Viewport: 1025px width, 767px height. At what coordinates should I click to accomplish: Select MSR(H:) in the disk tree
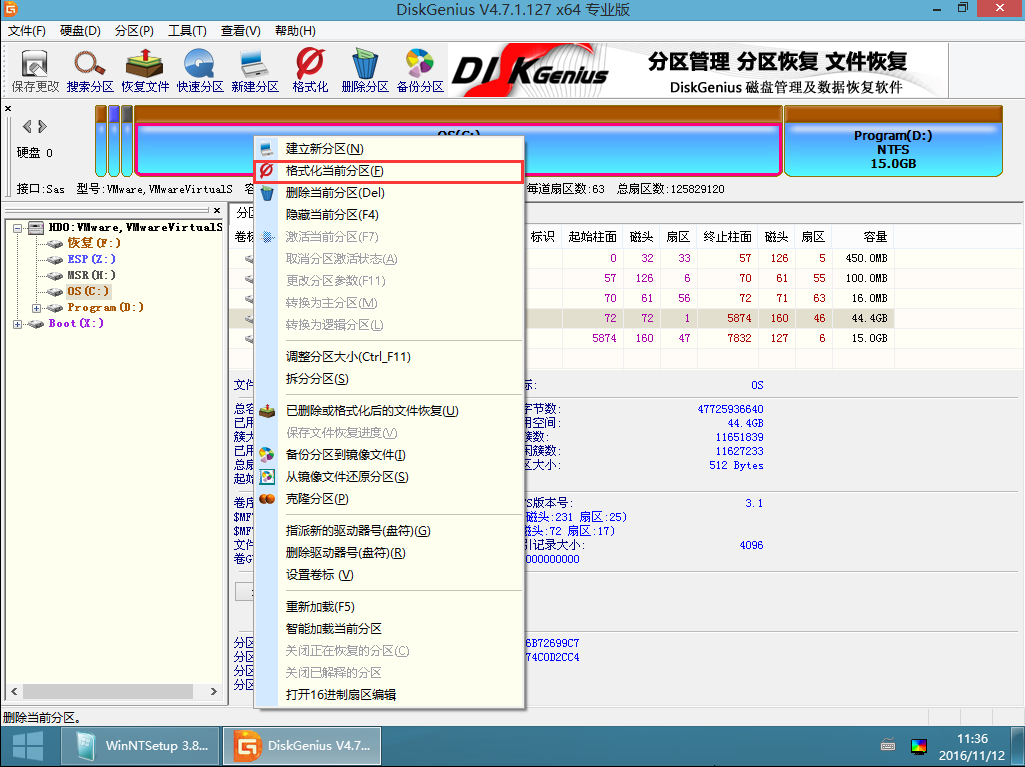click(x=91, y=275)
